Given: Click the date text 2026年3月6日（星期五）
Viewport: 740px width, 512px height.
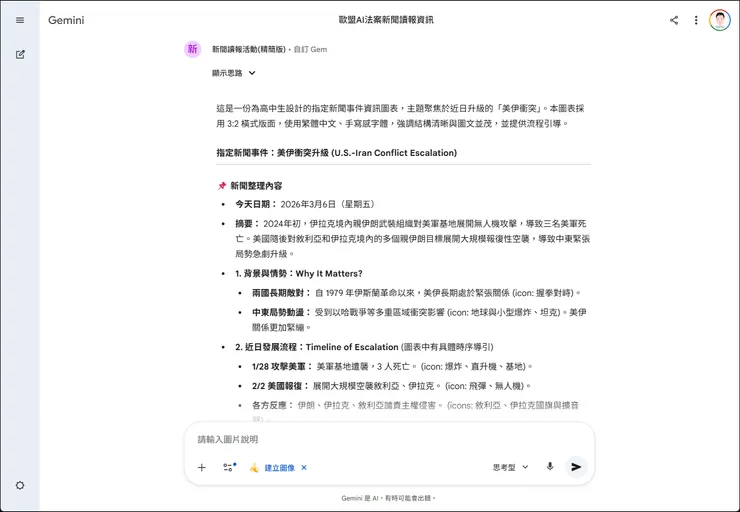Looking at the screenshot, I should pyautogui.click(x=329, y=204).
